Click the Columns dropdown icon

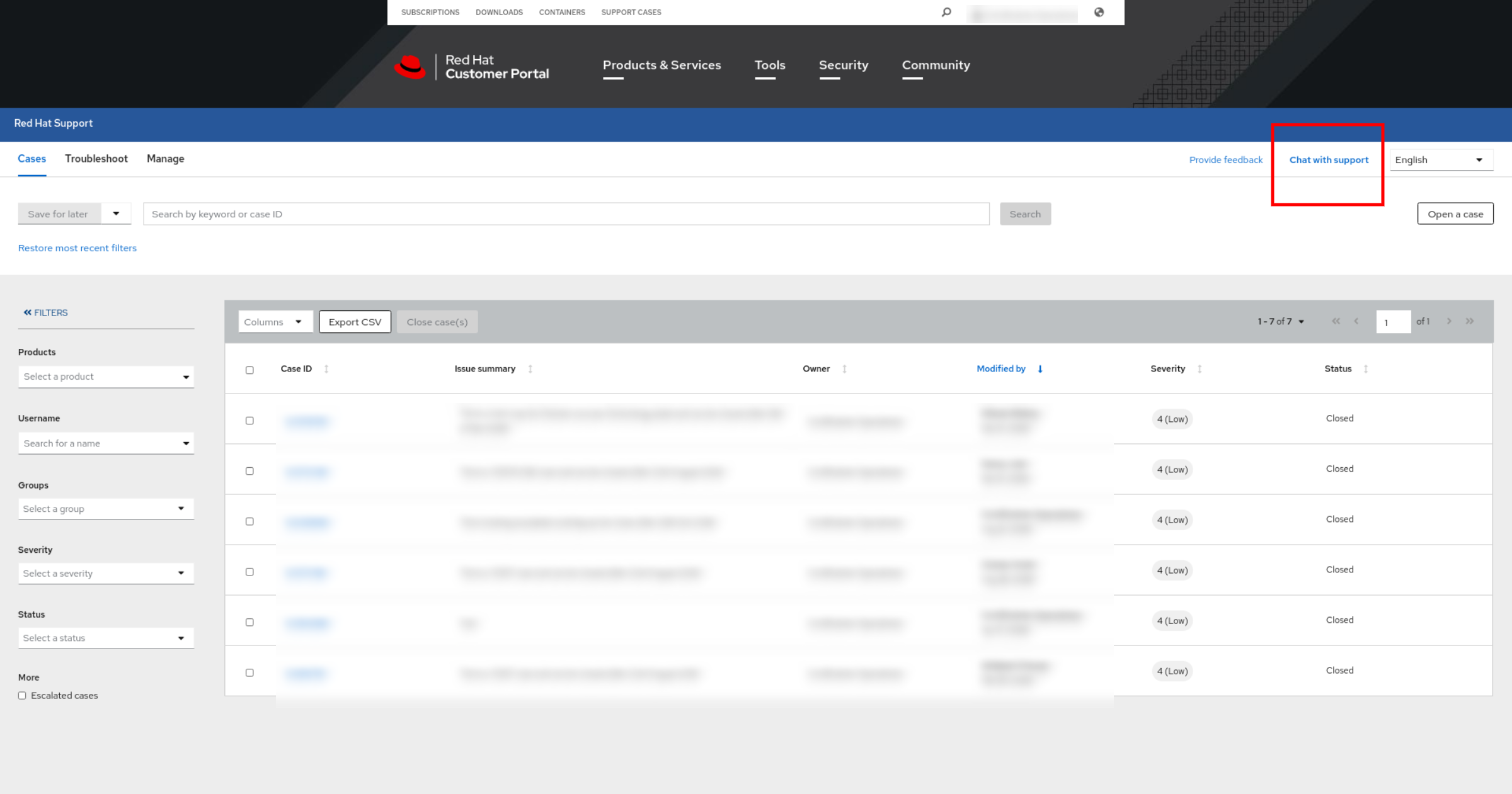[x=298, y=321]
